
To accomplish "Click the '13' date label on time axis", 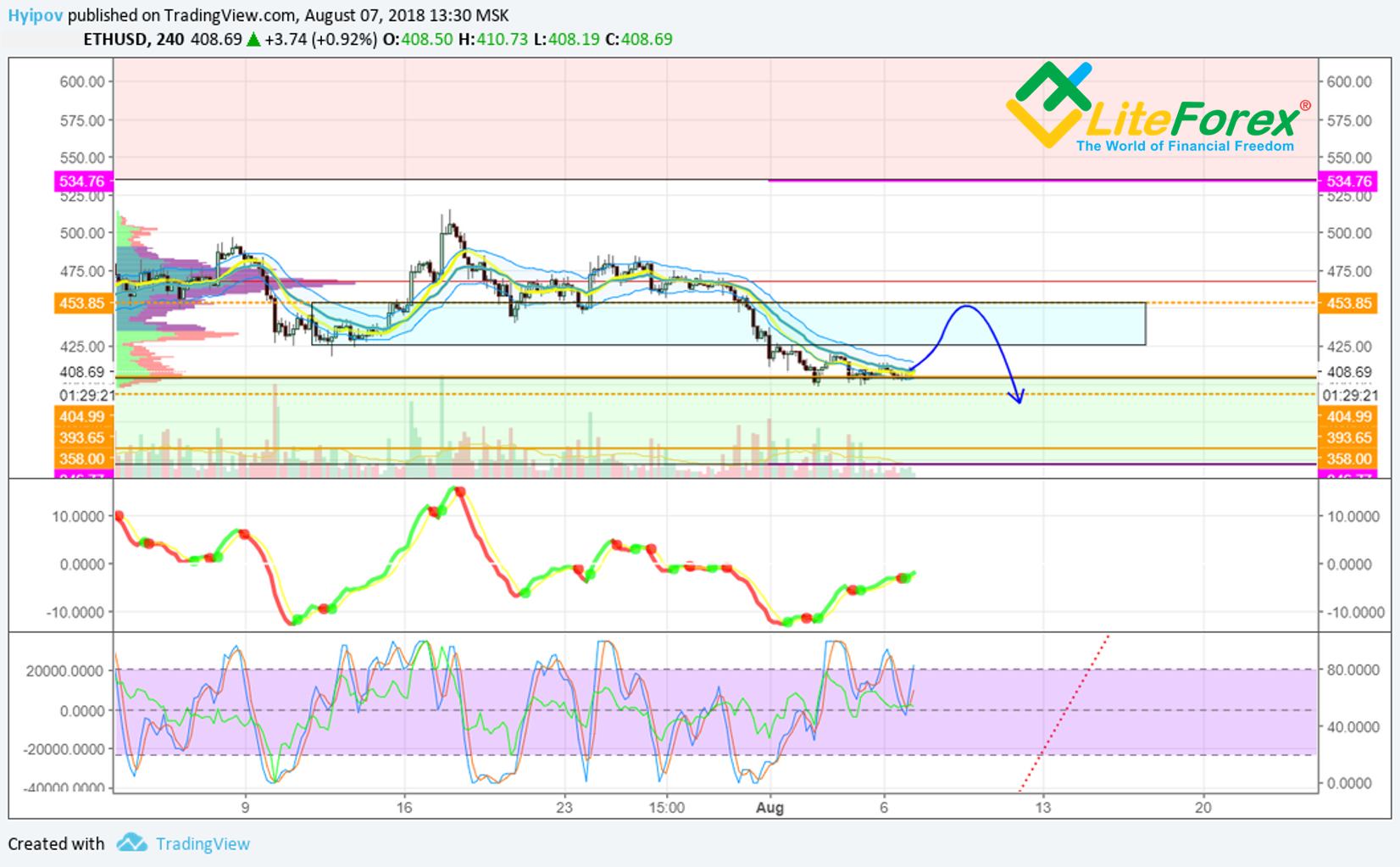I will pos(1042,808).
